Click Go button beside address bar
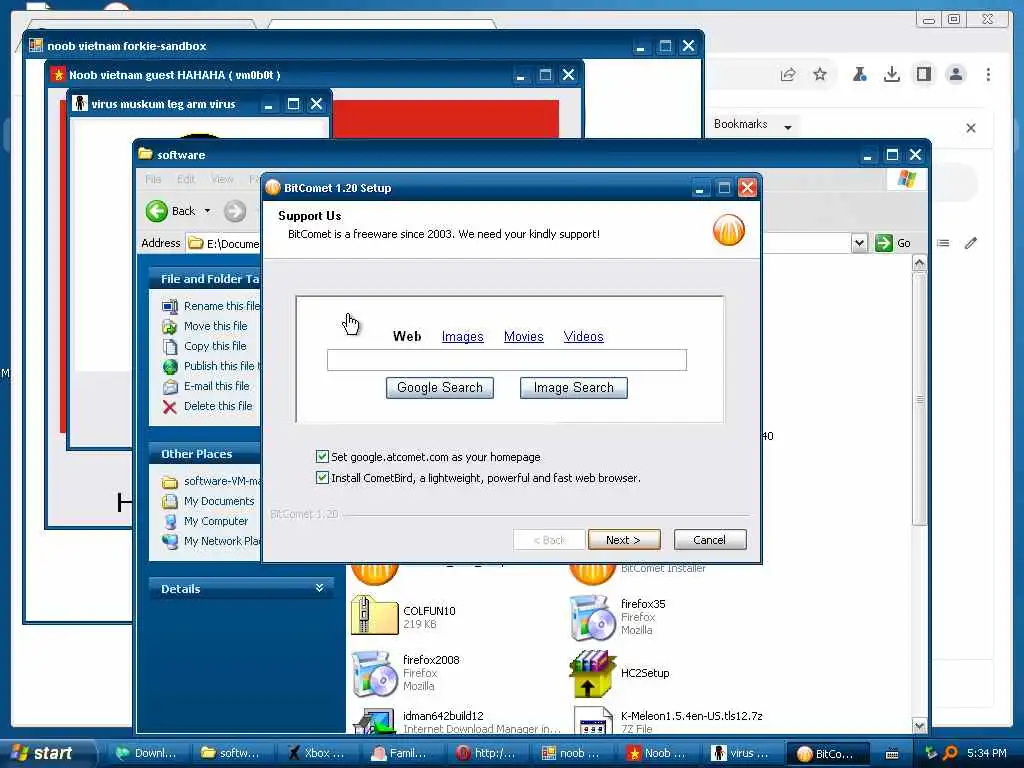Viewport: 1024px width, 768px height. (893, 243)
